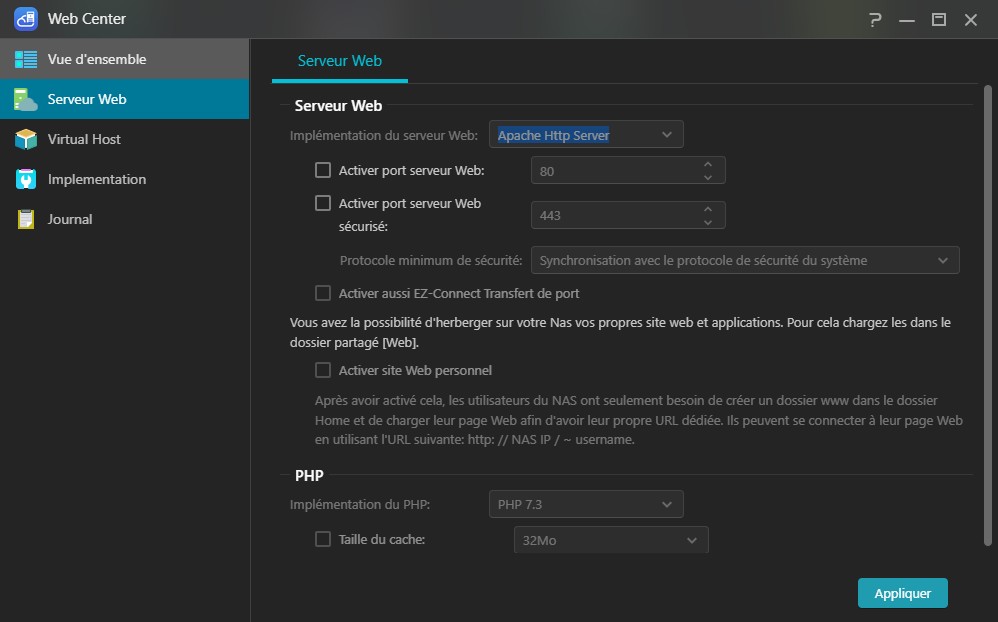Click the Implementation sidebar icon
Screen dimensions: 998x622
[26, 180]
